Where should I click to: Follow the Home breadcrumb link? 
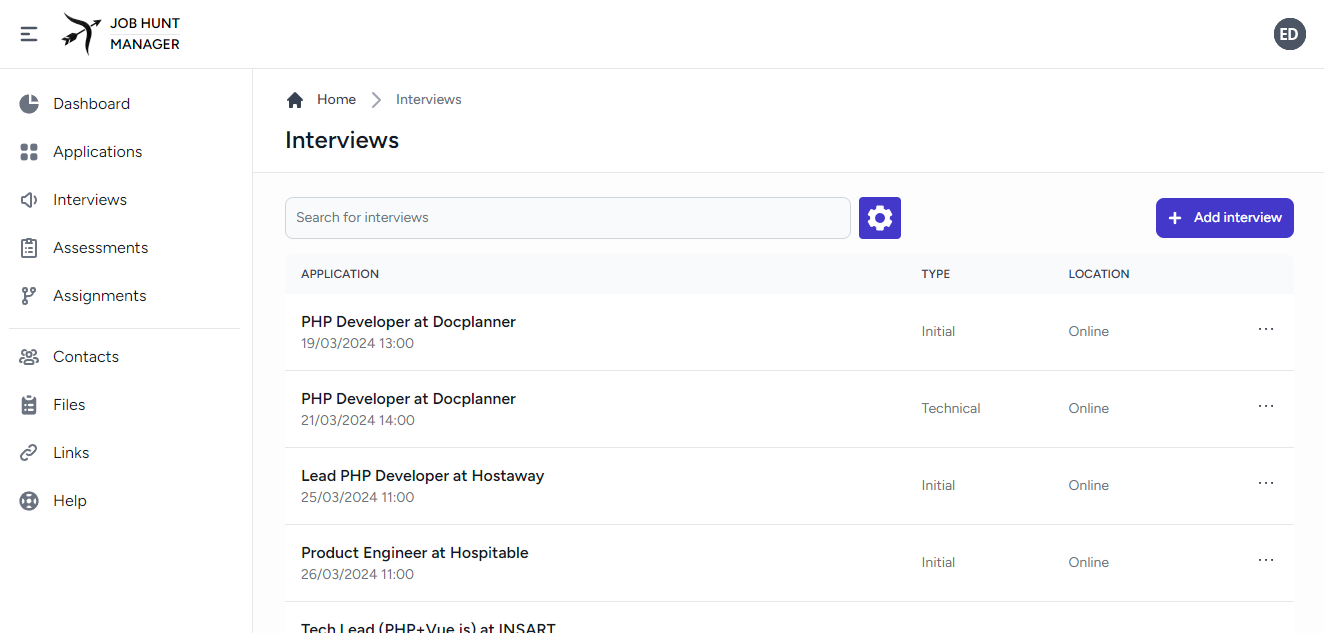[336, 100]
